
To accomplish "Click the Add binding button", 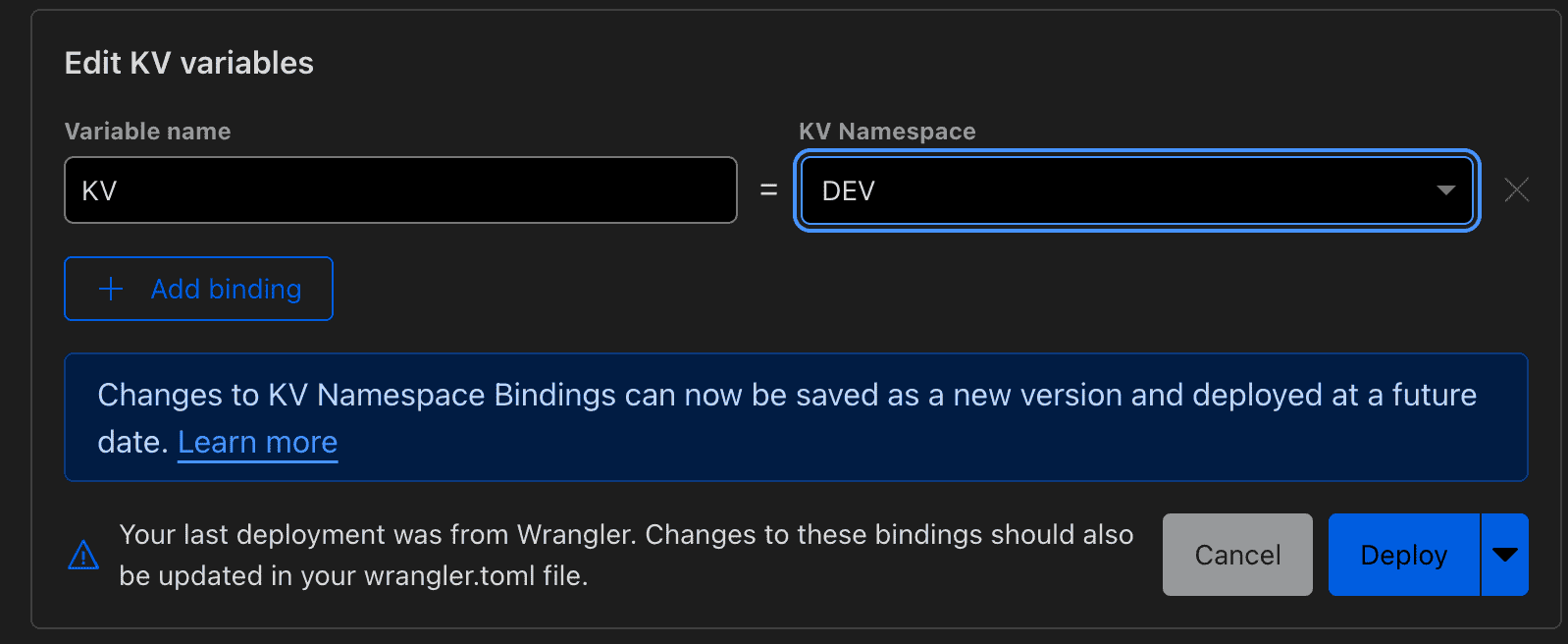I will (197, 289).
